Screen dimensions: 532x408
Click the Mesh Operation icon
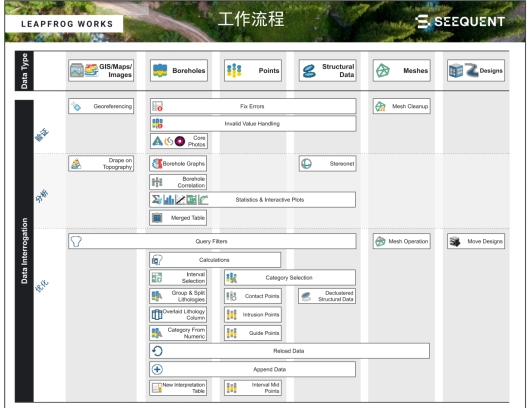[380, 241]
